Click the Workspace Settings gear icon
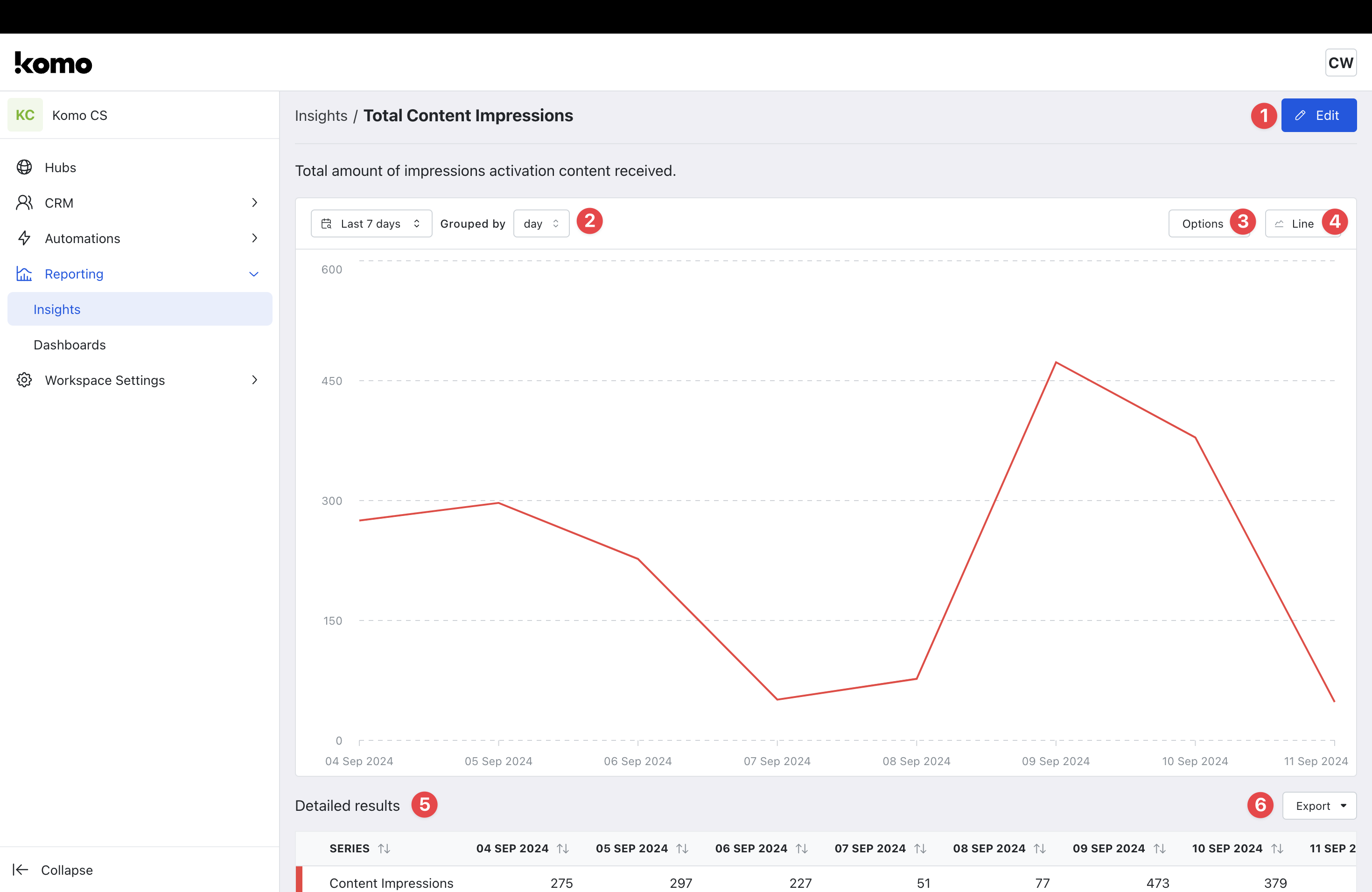Viewport: 1372px width, 892px height. (x=24, y=380)
